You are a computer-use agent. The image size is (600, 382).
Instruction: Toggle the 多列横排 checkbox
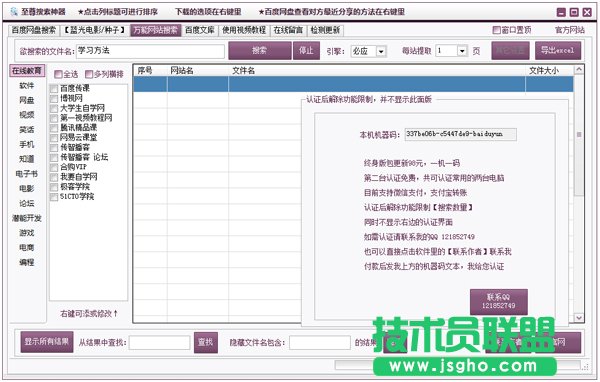pos(89,74)
